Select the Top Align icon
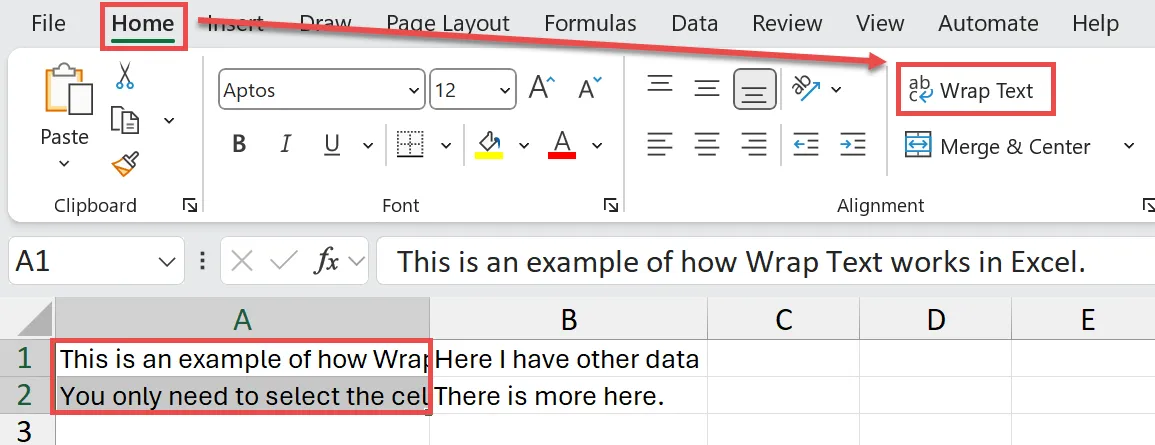This screenshot has height=445, width=1155. (x=660, y=85)
